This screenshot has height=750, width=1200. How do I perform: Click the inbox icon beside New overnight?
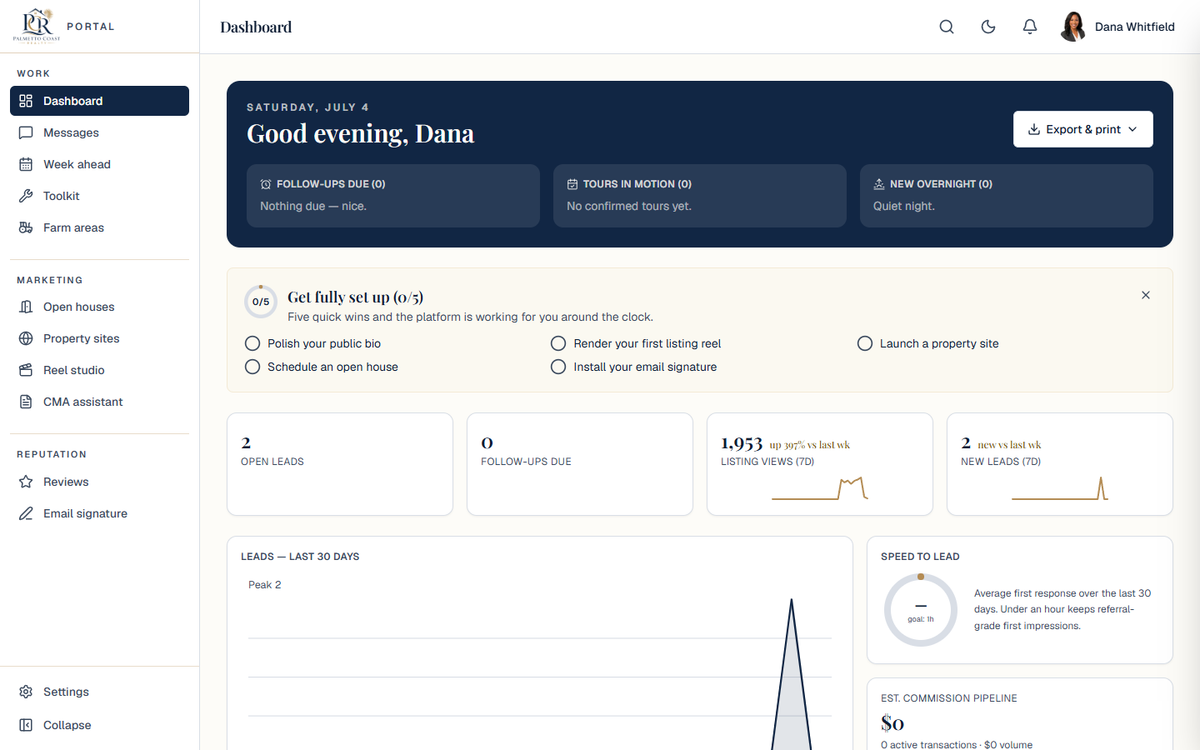[x=879, y=184]
